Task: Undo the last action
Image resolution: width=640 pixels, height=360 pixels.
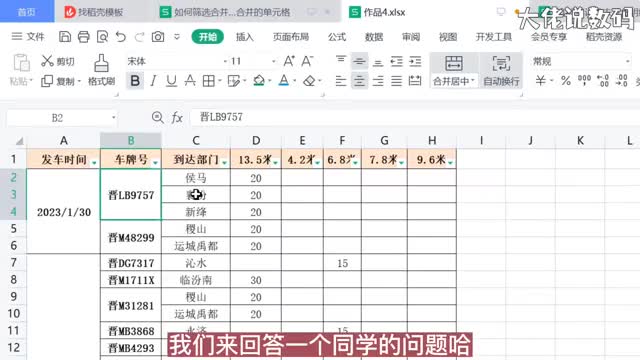Action: coord(121,37)
